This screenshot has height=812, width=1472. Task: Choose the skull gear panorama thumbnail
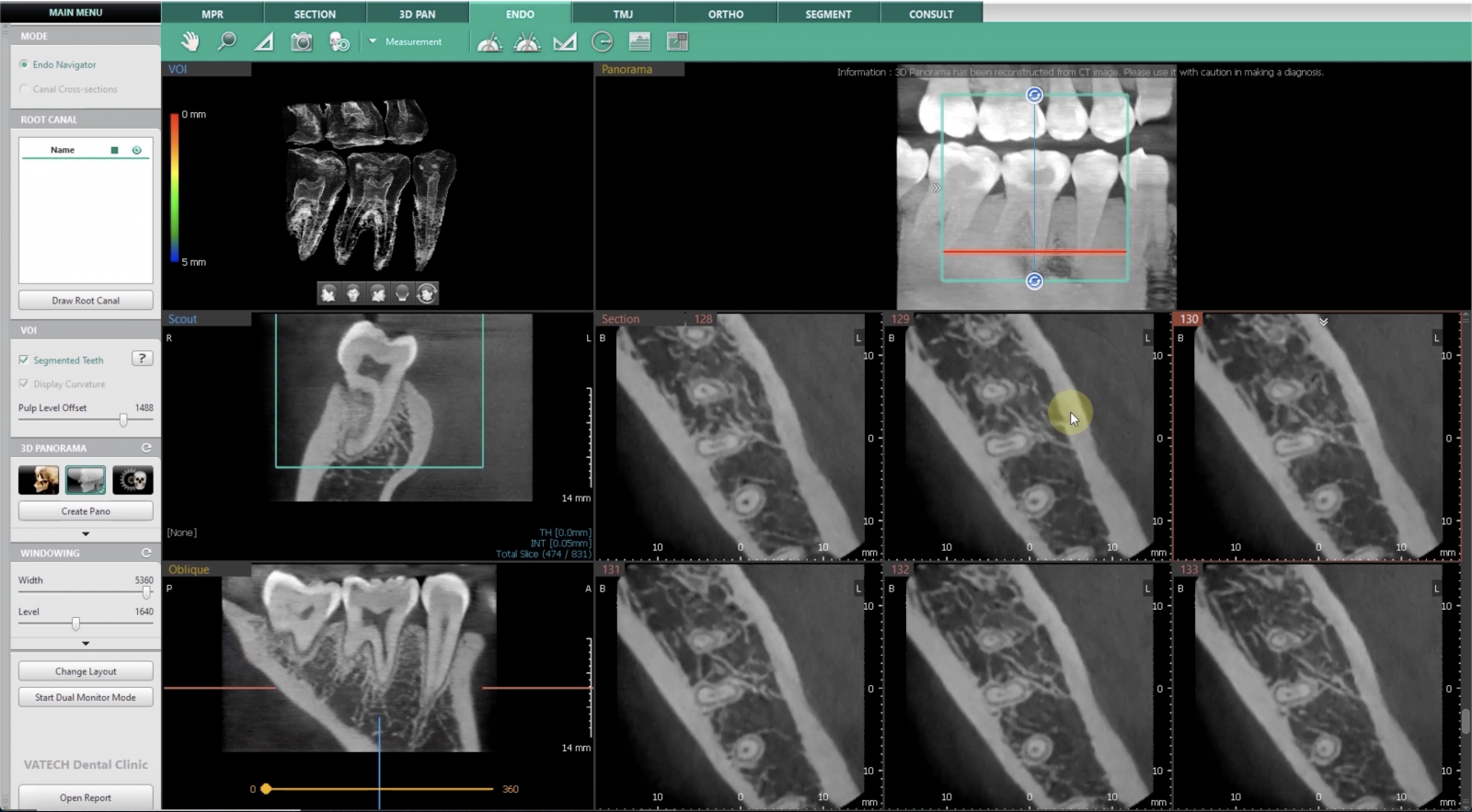tap(132, 480)
